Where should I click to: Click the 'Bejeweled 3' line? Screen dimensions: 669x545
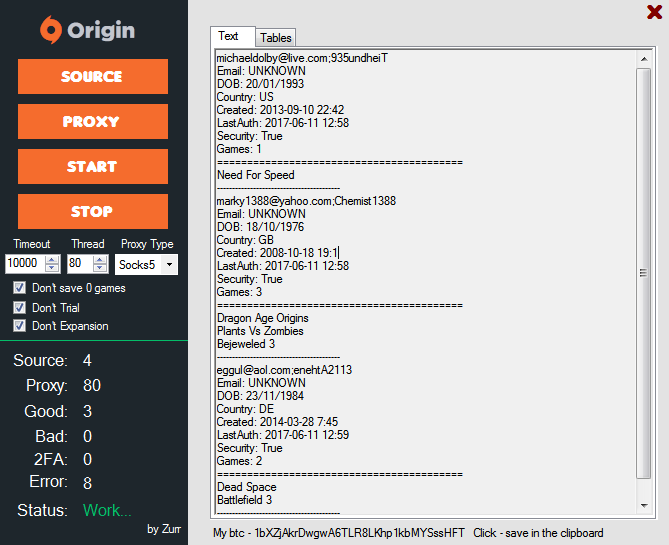246,344
